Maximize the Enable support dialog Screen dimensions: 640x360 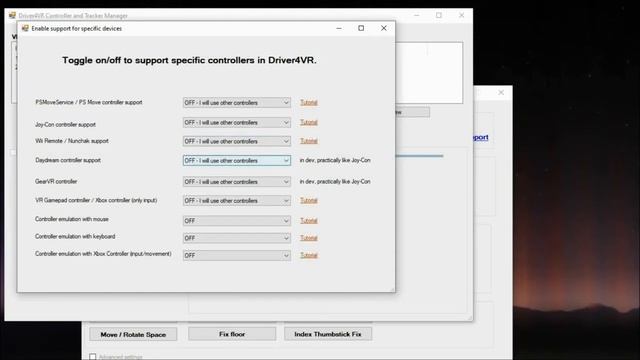point(361,28)
